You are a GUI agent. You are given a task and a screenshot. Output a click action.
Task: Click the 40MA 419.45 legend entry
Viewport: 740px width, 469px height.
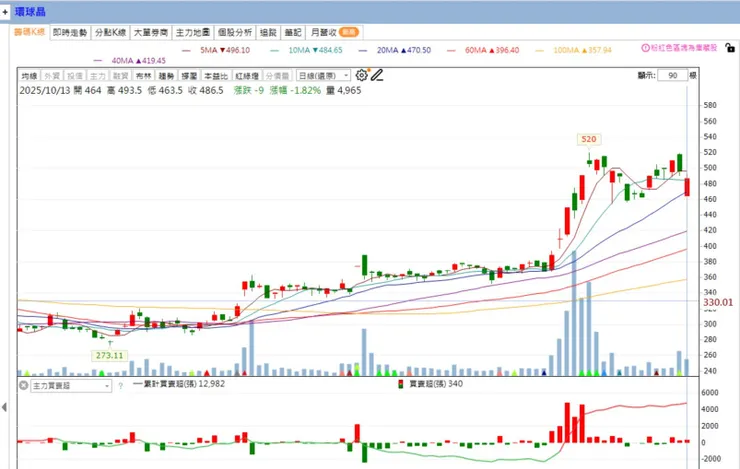(x=130, y=61)
